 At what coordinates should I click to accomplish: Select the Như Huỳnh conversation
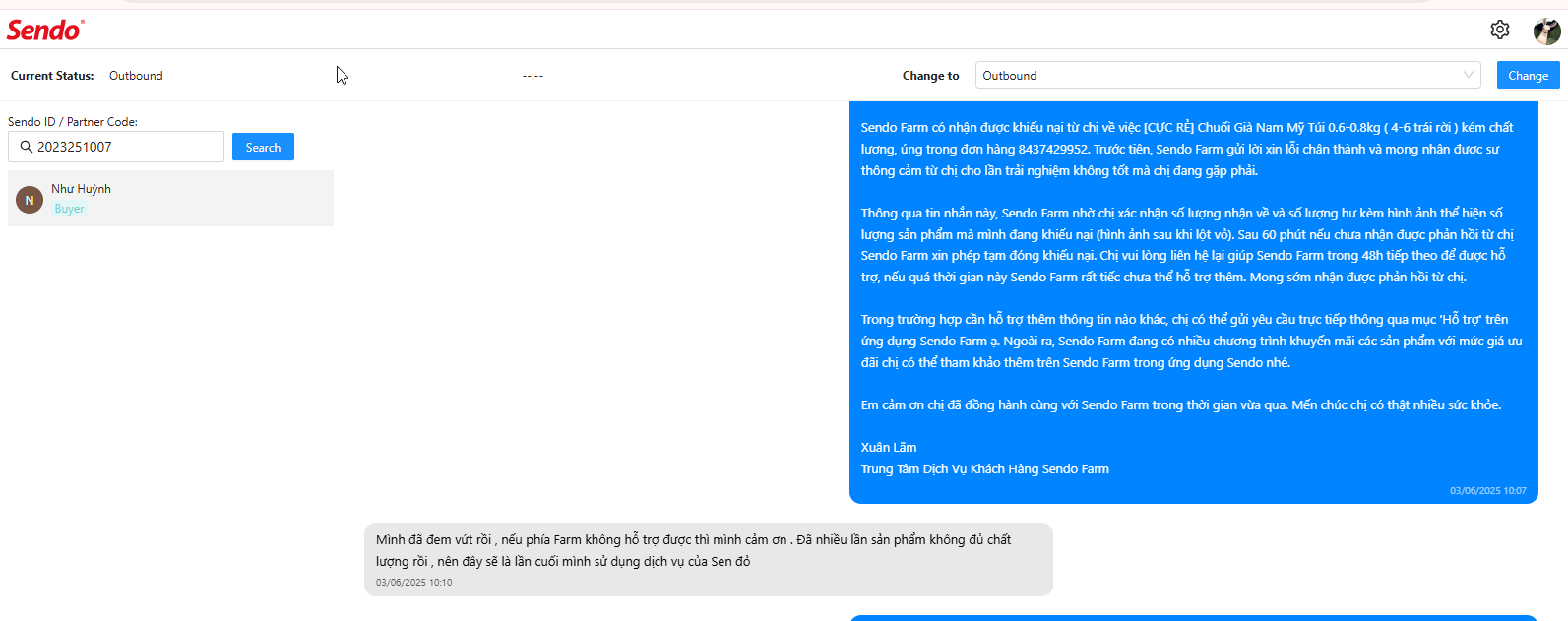tap(170, 198)
